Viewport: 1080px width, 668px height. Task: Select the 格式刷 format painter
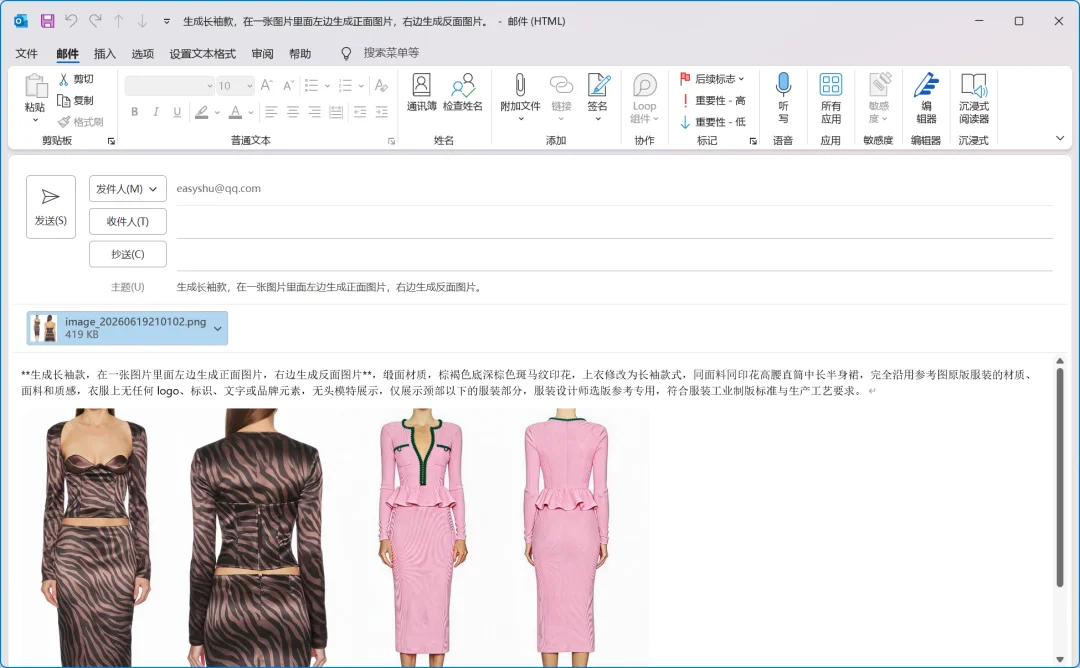click(81, 122)
